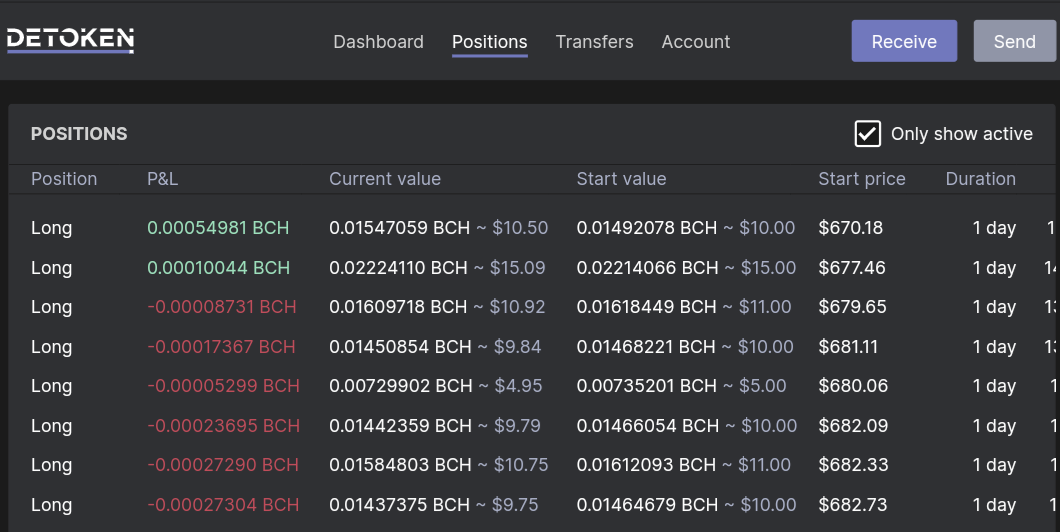The width and height of the screenshot is (1060, 532).
Task: Select P&L value -0.00005299 BCH
Action: [x=223, y=386]
